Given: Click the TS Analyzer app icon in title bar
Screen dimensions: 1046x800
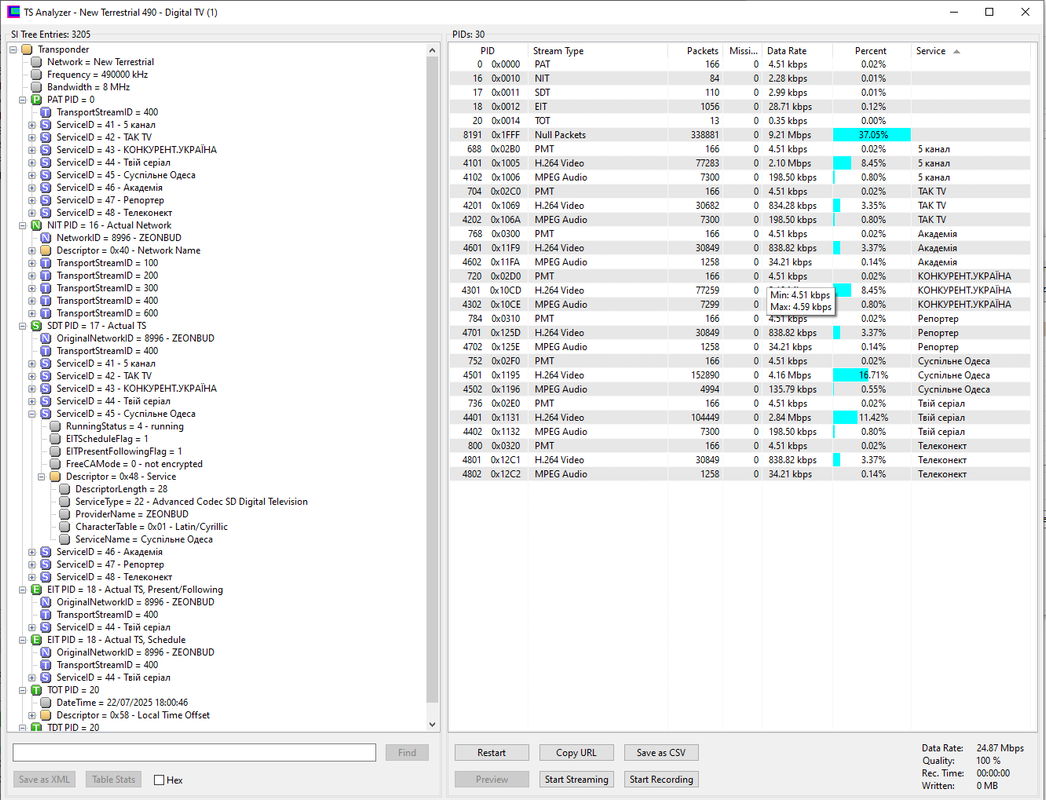Looking at the screenshot, I should tap(13, 12).
